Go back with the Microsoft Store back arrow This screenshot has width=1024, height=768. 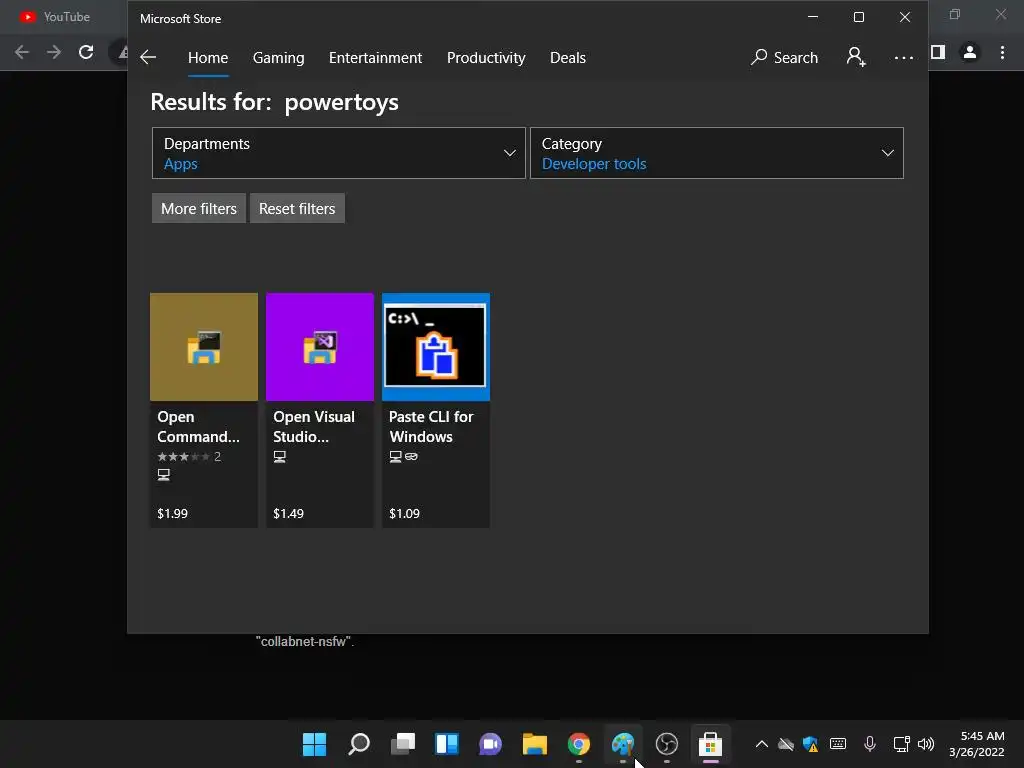[x=148, y=57]
